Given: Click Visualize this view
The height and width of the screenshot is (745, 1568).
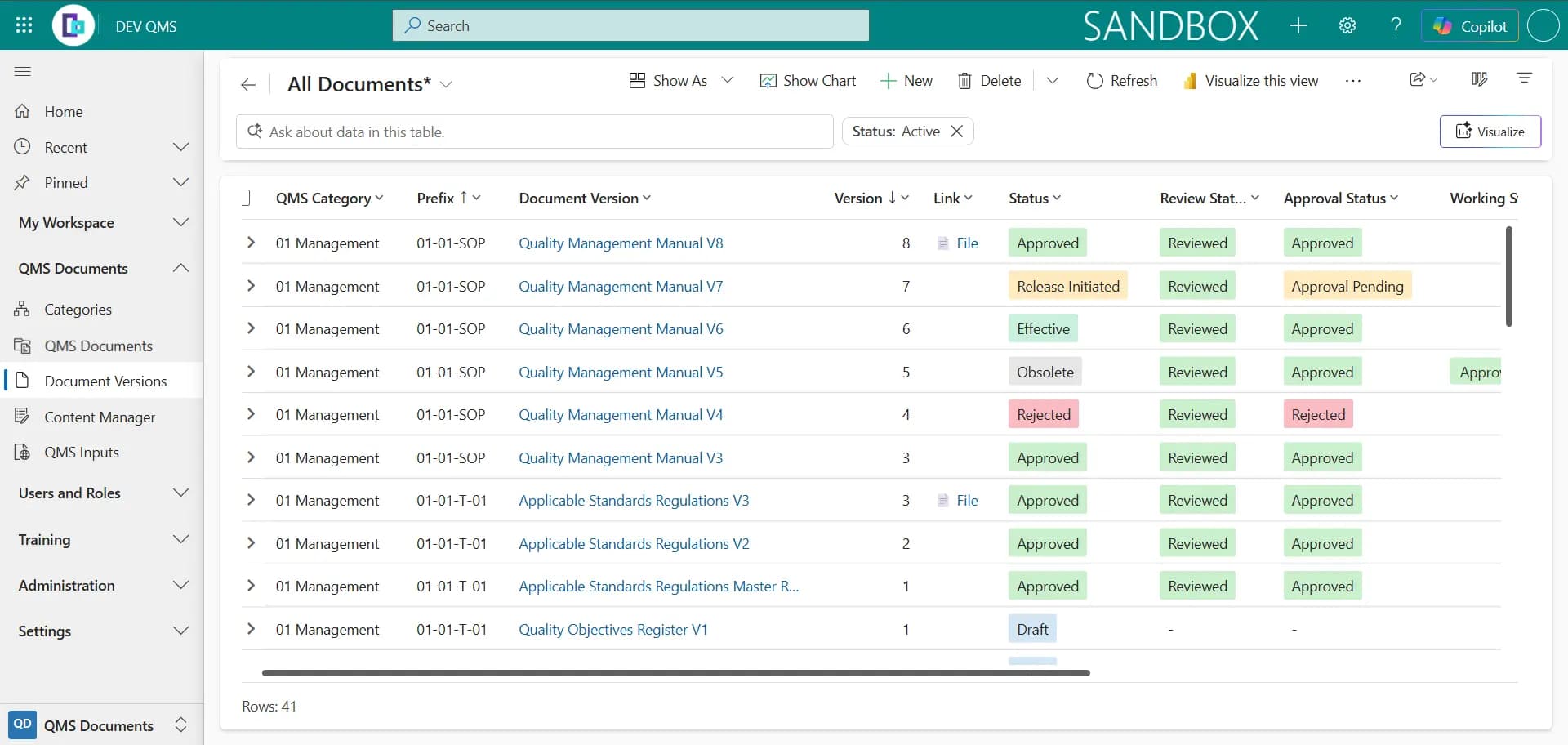Looking at the screenshot, I should pos(1250,81).
